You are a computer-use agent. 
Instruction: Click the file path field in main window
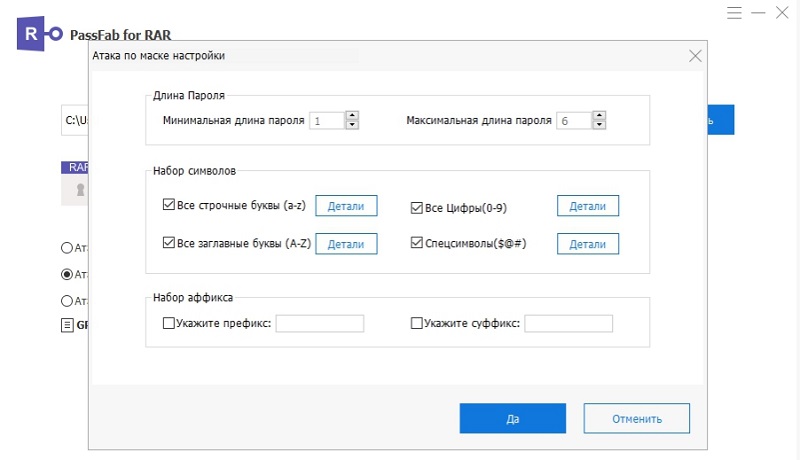(74, 120)
